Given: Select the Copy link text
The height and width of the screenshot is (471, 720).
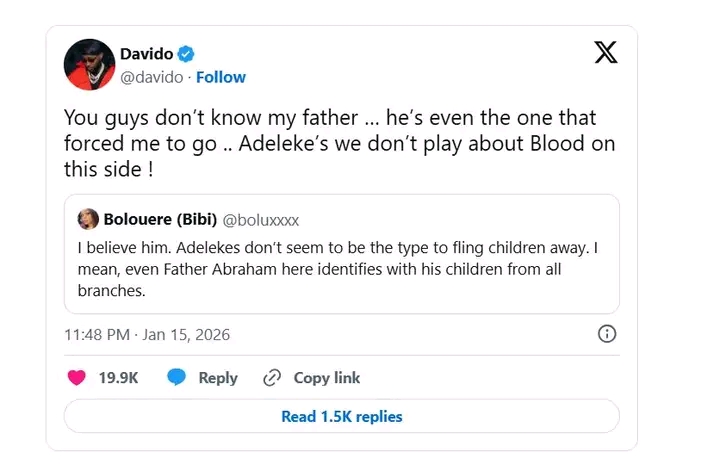Looking at the screenshot, I should (x=327, y=377).
